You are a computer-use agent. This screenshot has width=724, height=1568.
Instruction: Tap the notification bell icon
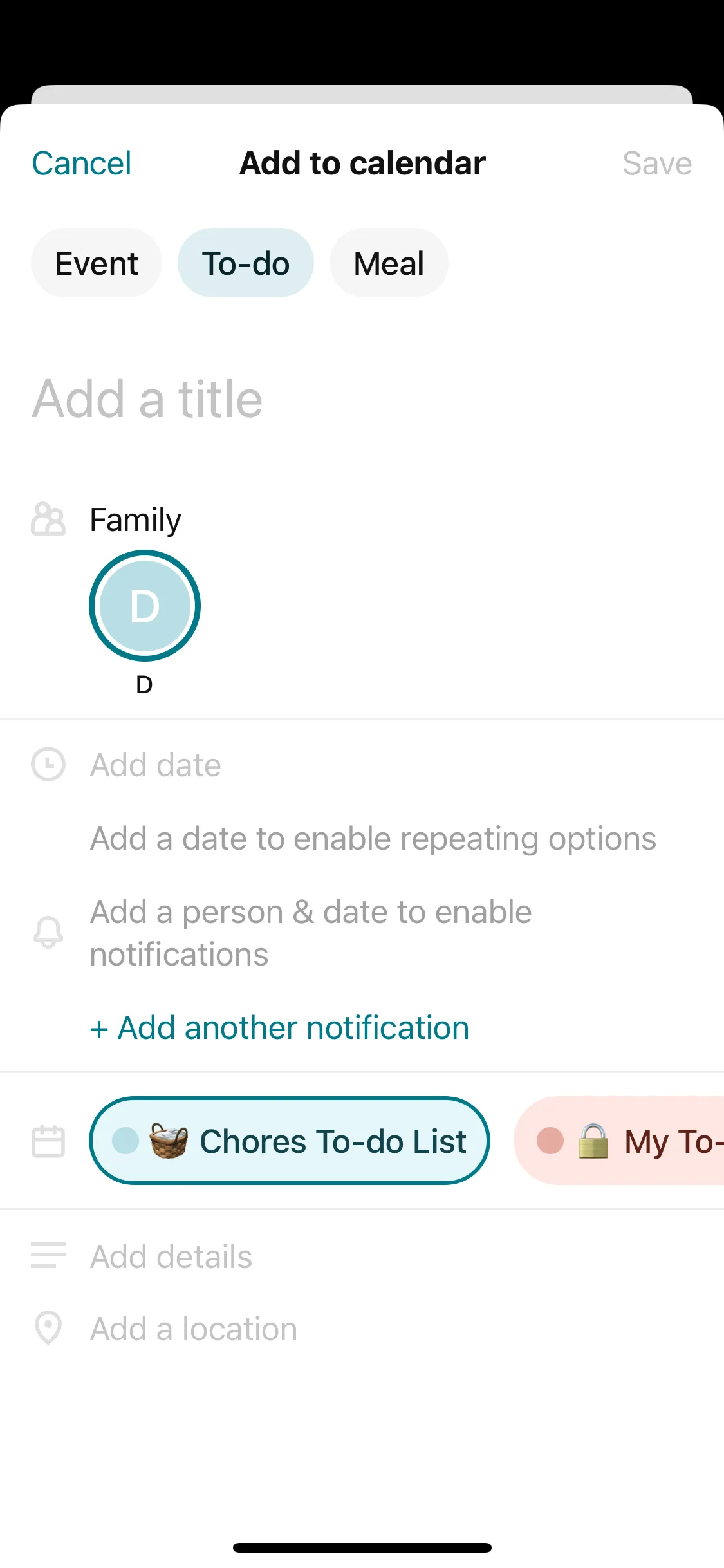click(x=48, y=933)
